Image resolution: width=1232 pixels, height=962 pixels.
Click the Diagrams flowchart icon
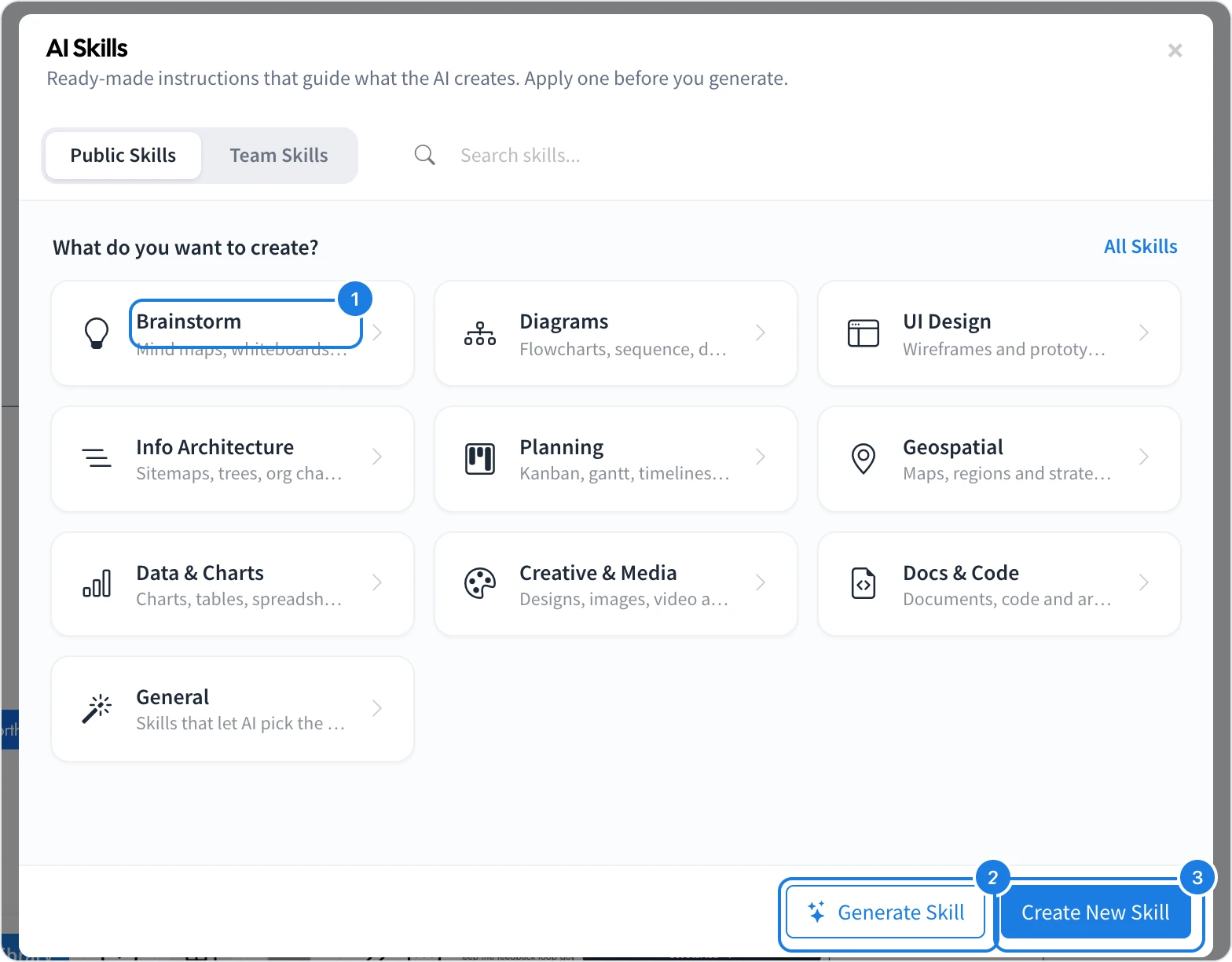pos(480,333)
